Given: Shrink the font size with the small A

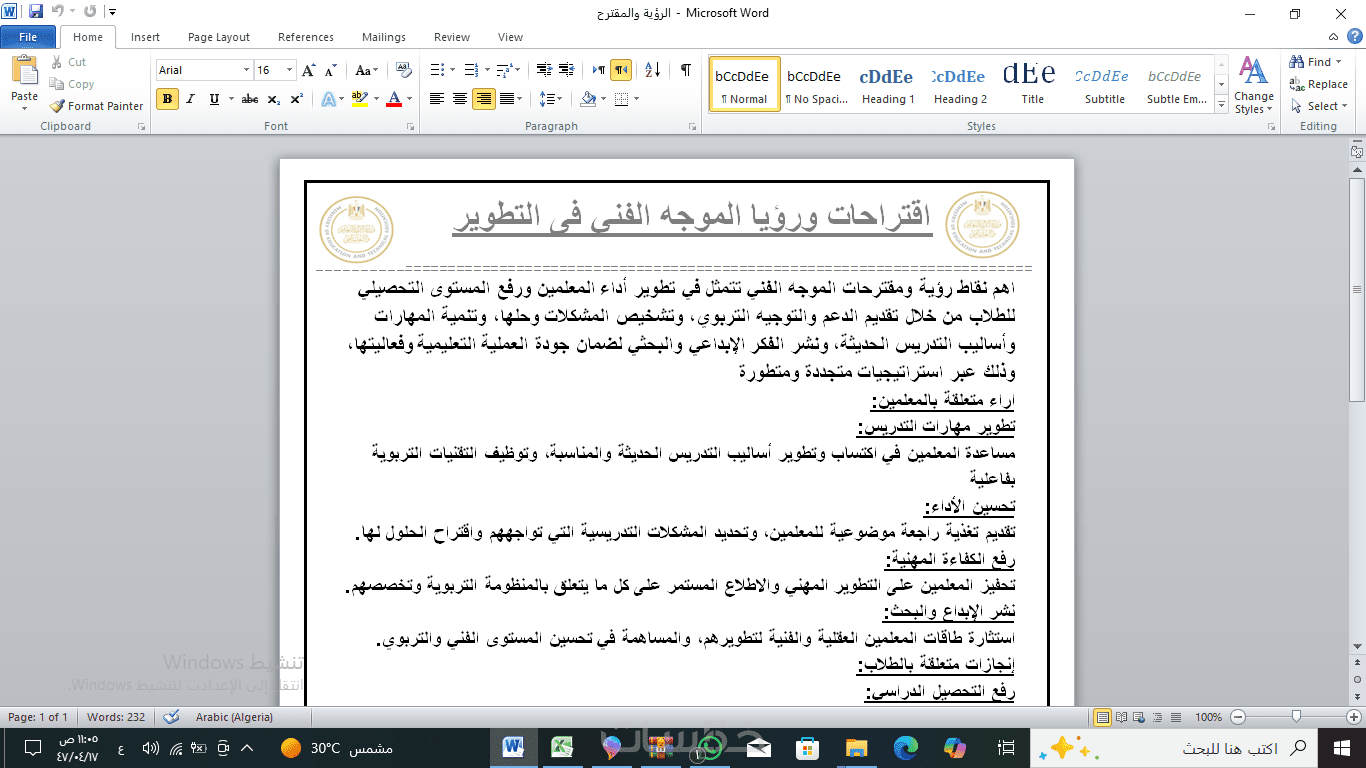Looking at the screenshot, I should [x=331, y=70].
